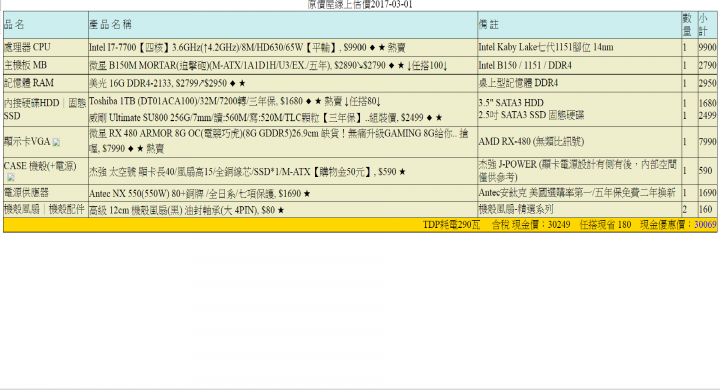Click the Antec安鈦克 warranty remark
Viewport: 720px width, 390px height.
[577, 193]
